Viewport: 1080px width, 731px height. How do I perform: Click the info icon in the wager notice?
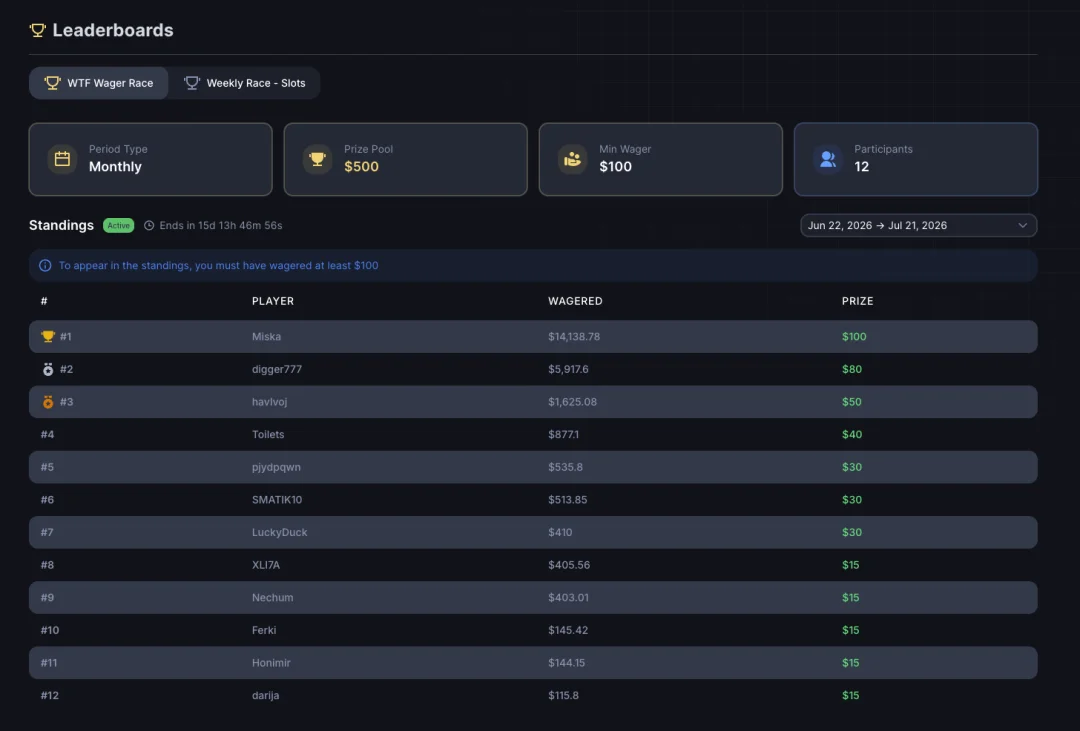[x=45, y=265]
